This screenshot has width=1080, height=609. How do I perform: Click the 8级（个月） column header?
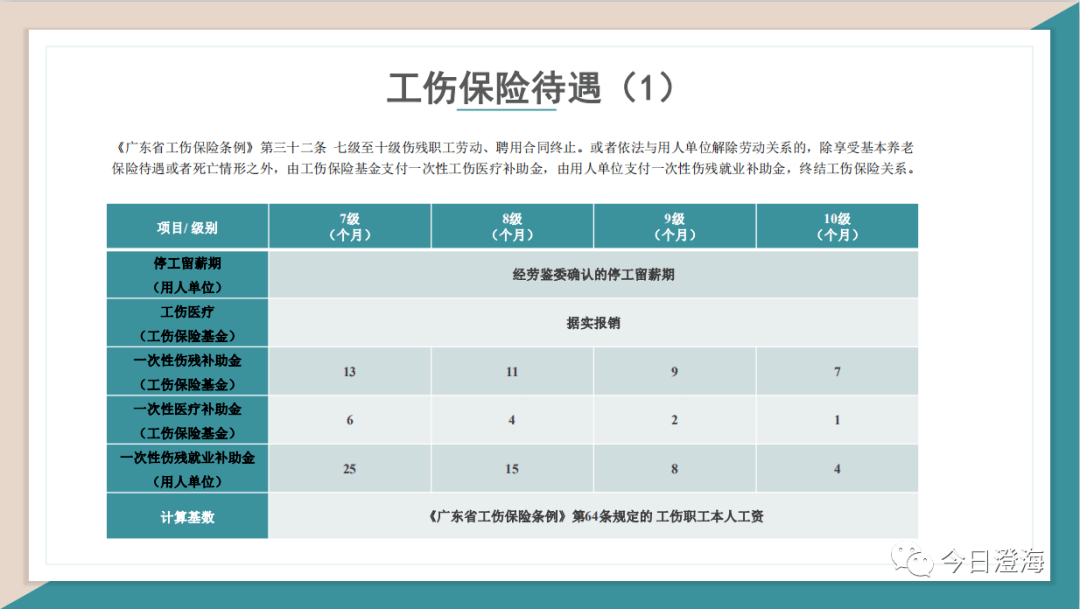pyautogui.click(x=512, y=226)
